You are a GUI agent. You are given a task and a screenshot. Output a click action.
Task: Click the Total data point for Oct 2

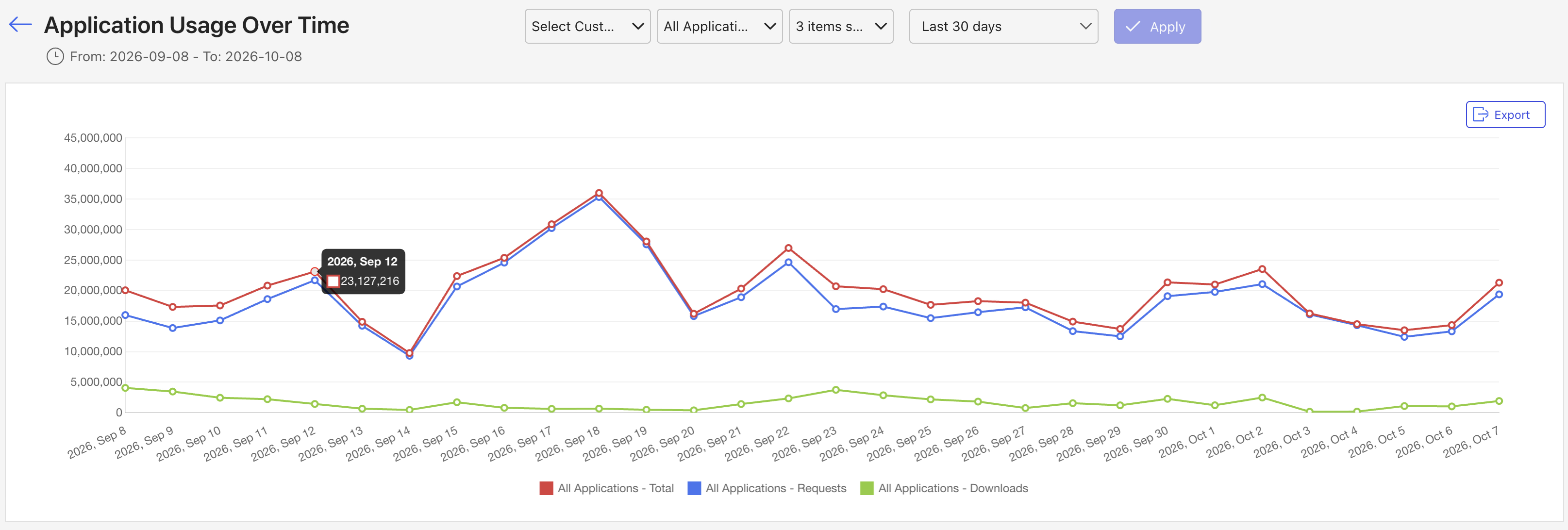[1262, 269]
